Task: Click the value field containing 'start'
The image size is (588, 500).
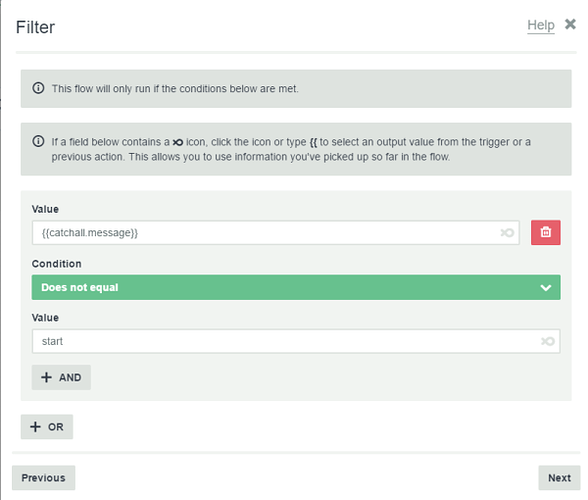Action: tap(296, 341)
